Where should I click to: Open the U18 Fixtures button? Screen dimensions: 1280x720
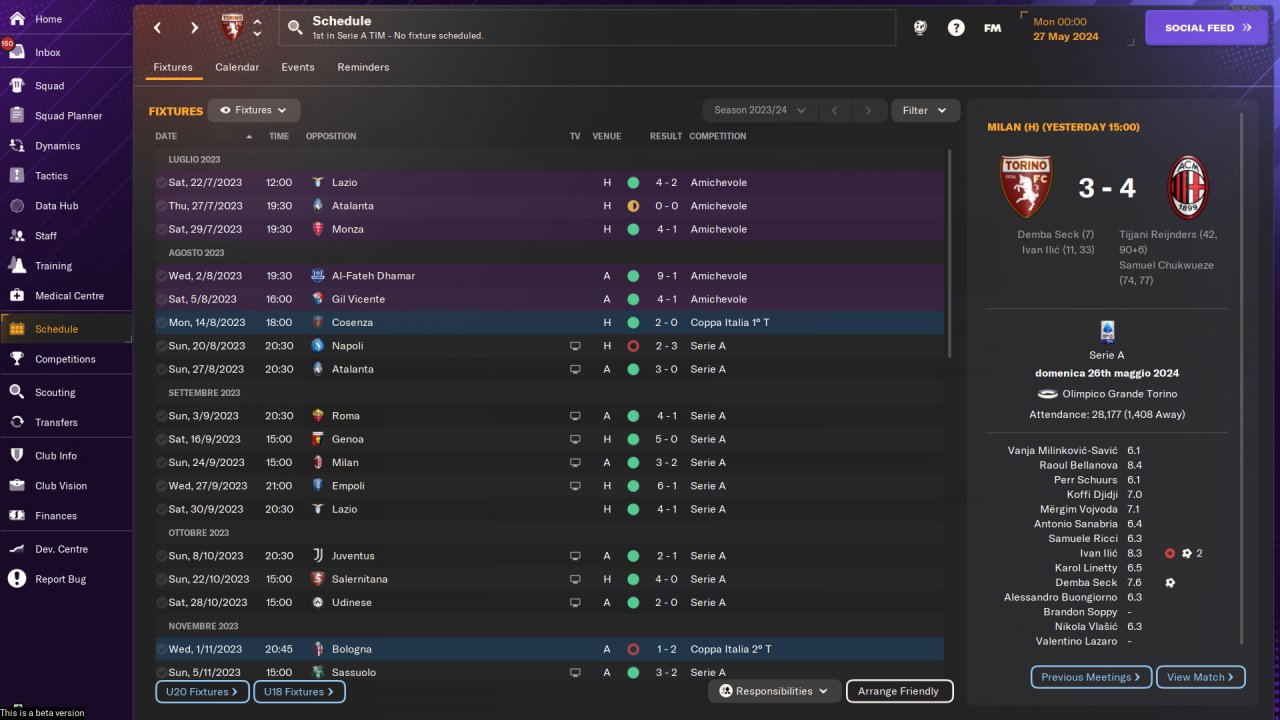point(300,691)
